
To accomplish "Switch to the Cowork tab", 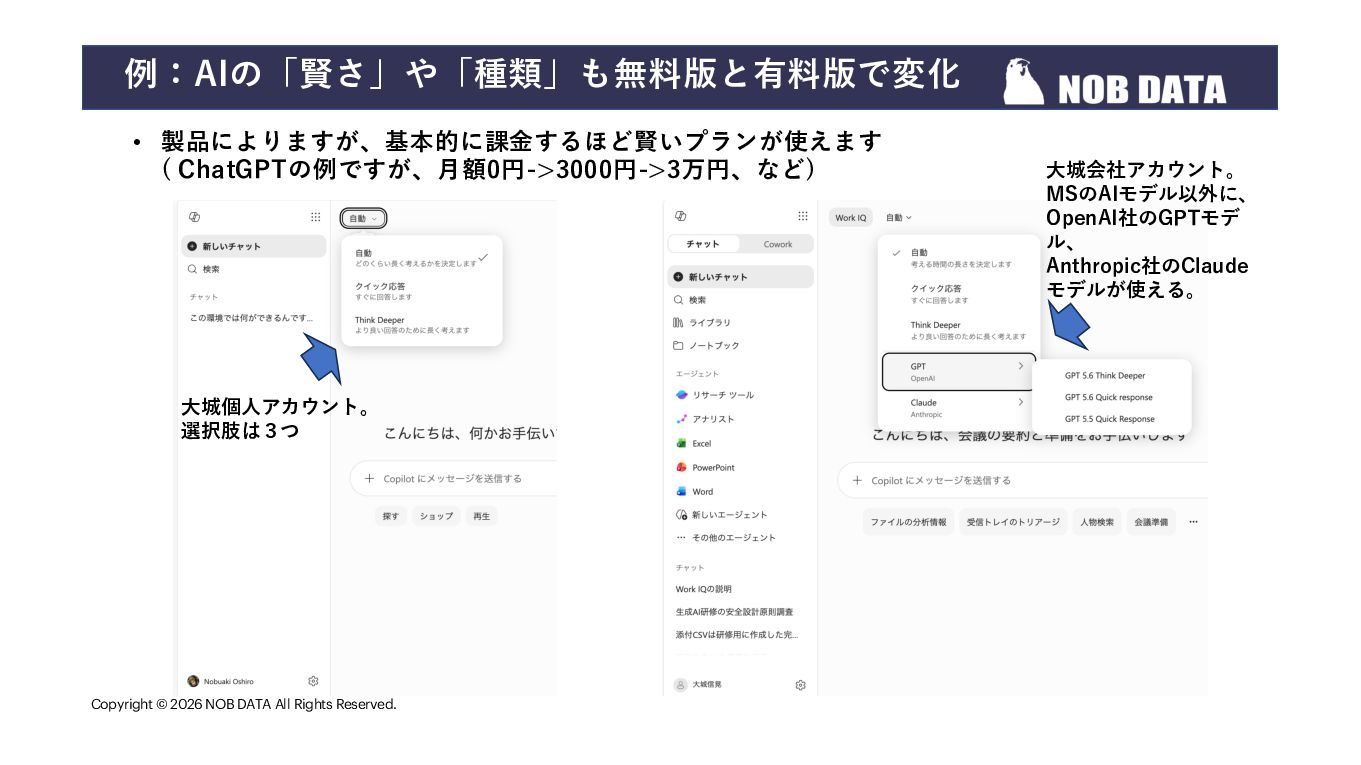I will 777,244.
